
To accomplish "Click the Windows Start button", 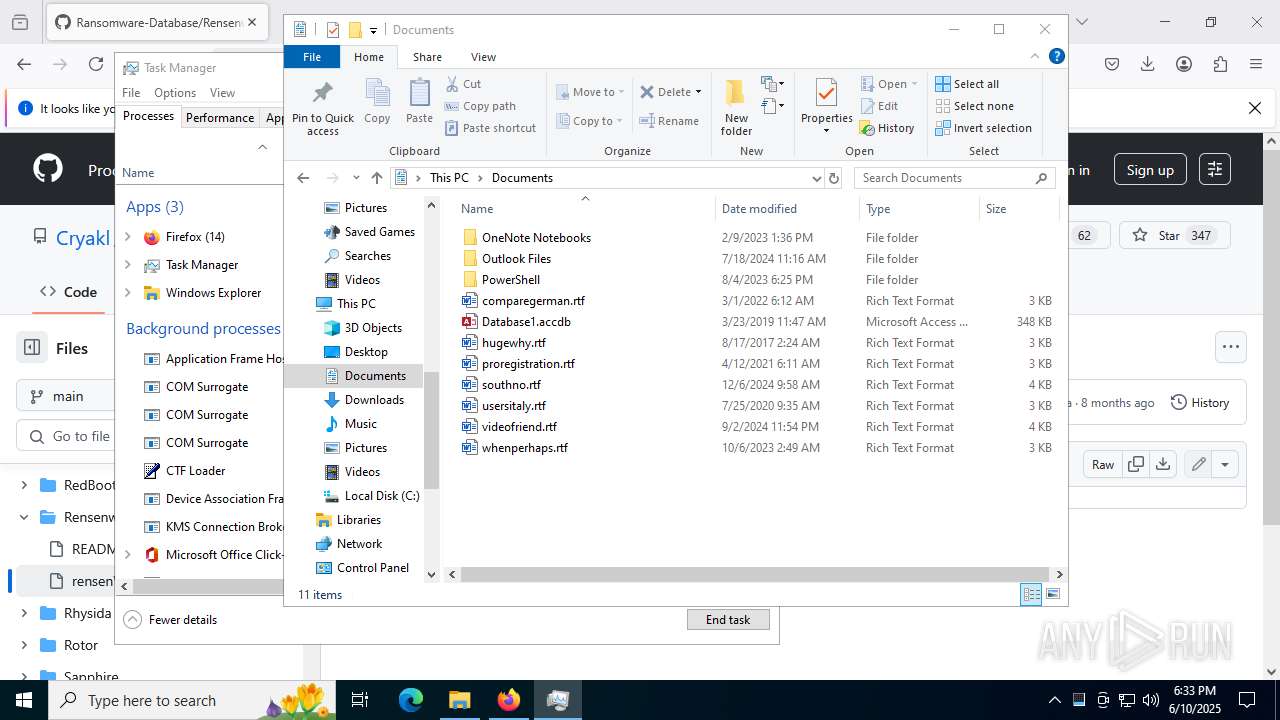I will [24, 700].
